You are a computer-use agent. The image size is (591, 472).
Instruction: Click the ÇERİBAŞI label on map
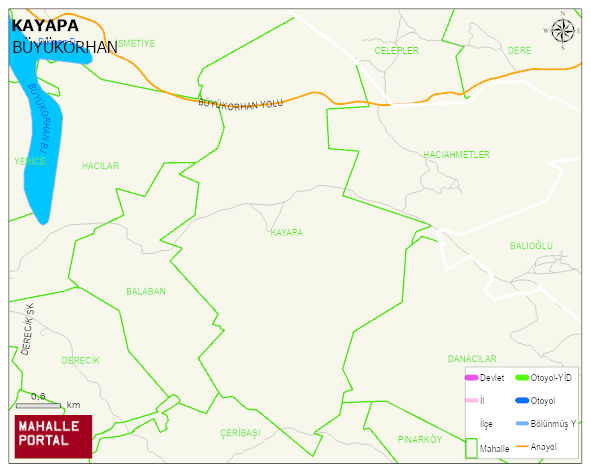240,433
